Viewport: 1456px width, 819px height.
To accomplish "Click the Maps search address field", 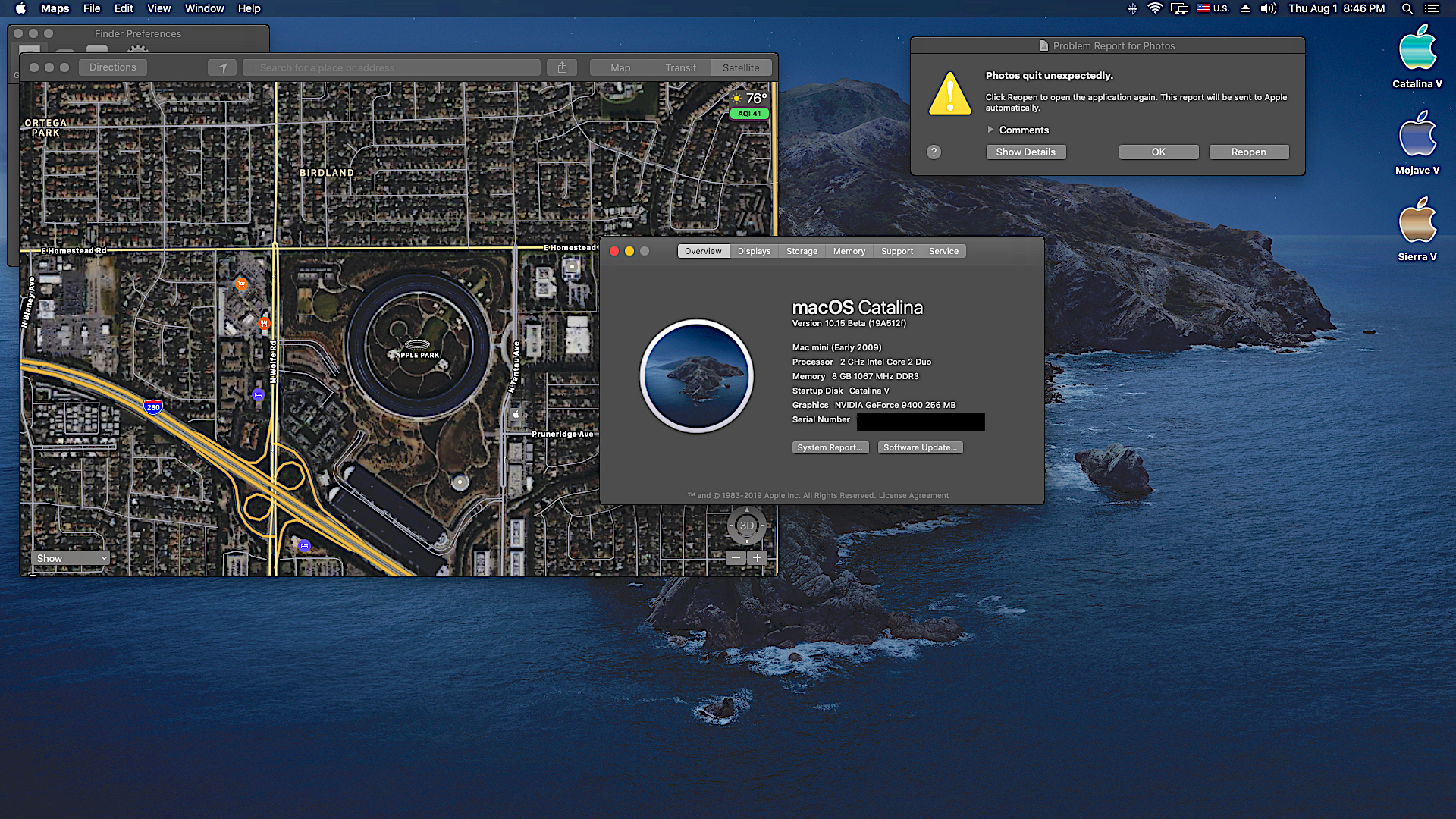I will 391,67.
